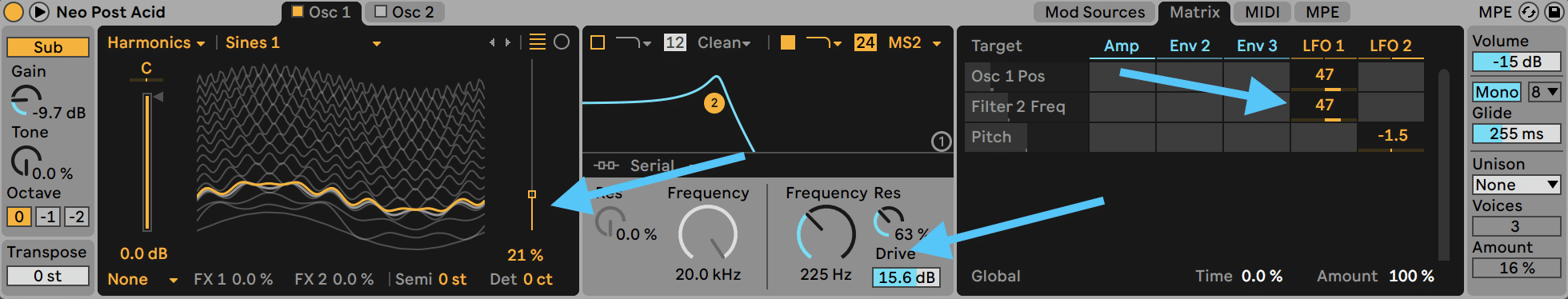Click the Env 3 column header

[1257, 46]
